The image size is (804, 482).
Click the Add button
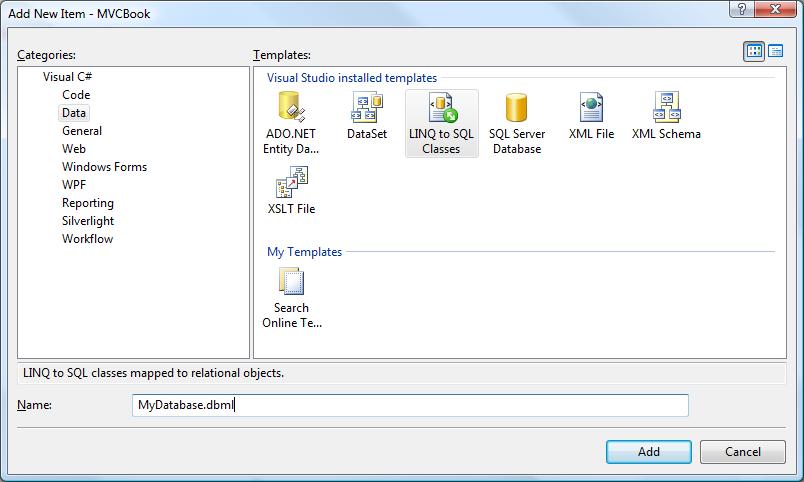(x=648, y=452)
